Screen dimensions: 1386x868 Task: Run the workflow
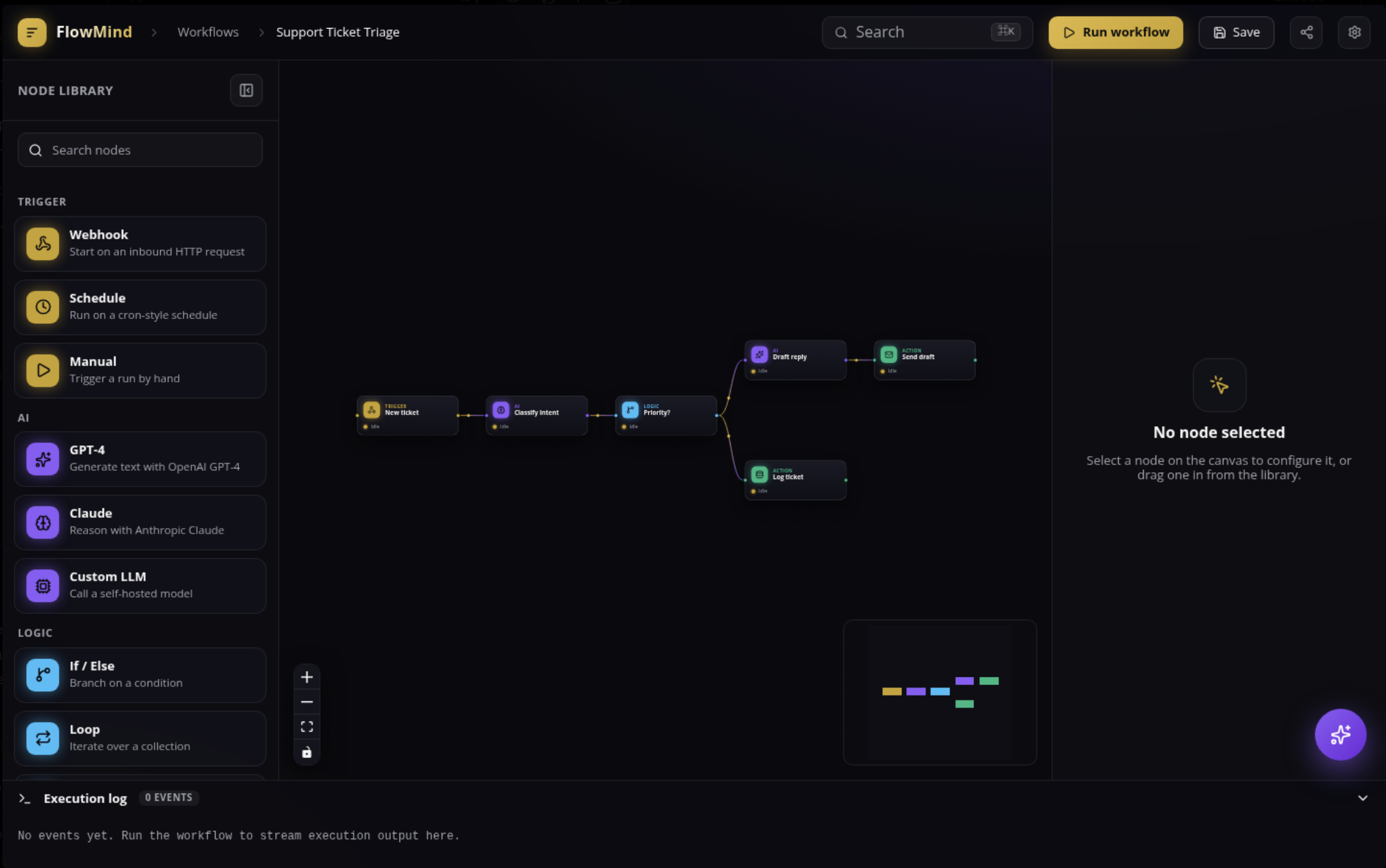tap(1115, 32)
